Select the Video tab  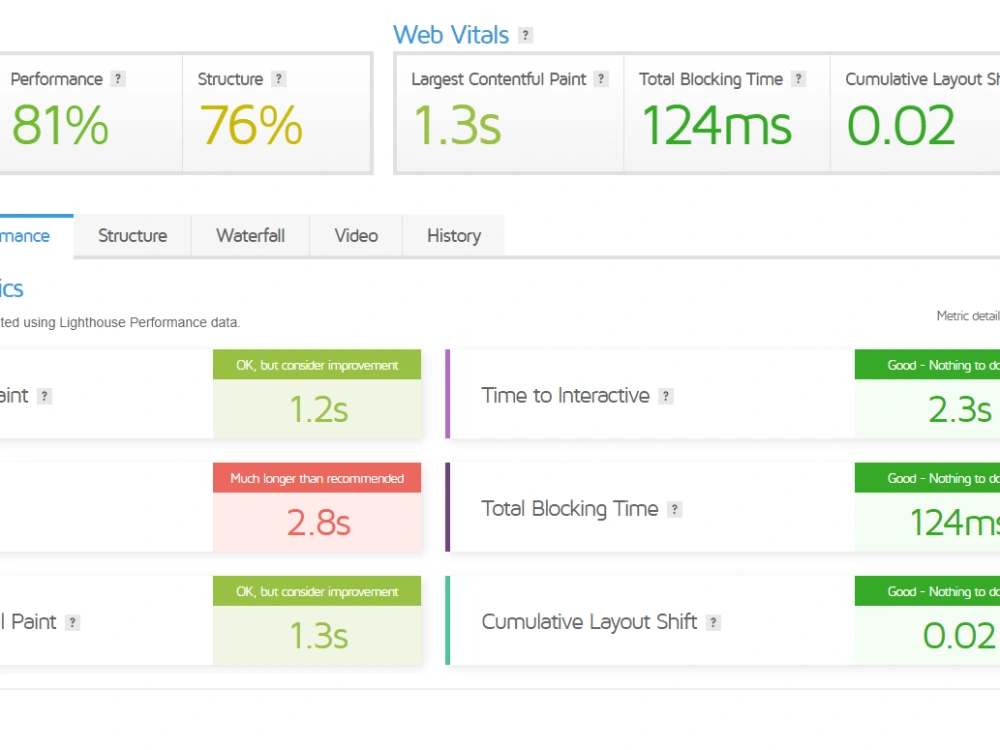click(x=356, y=236)
